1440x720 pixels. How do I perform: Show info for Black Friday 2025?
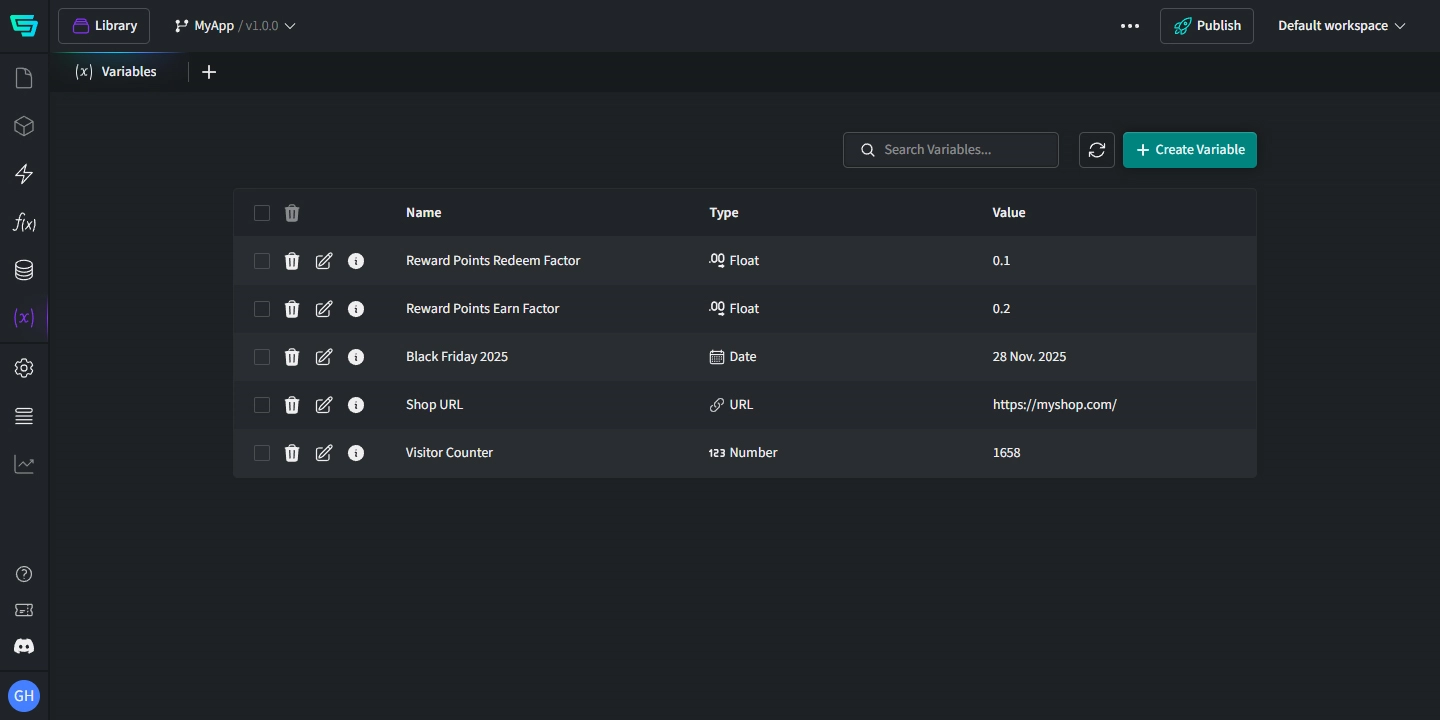coord(356,357)
